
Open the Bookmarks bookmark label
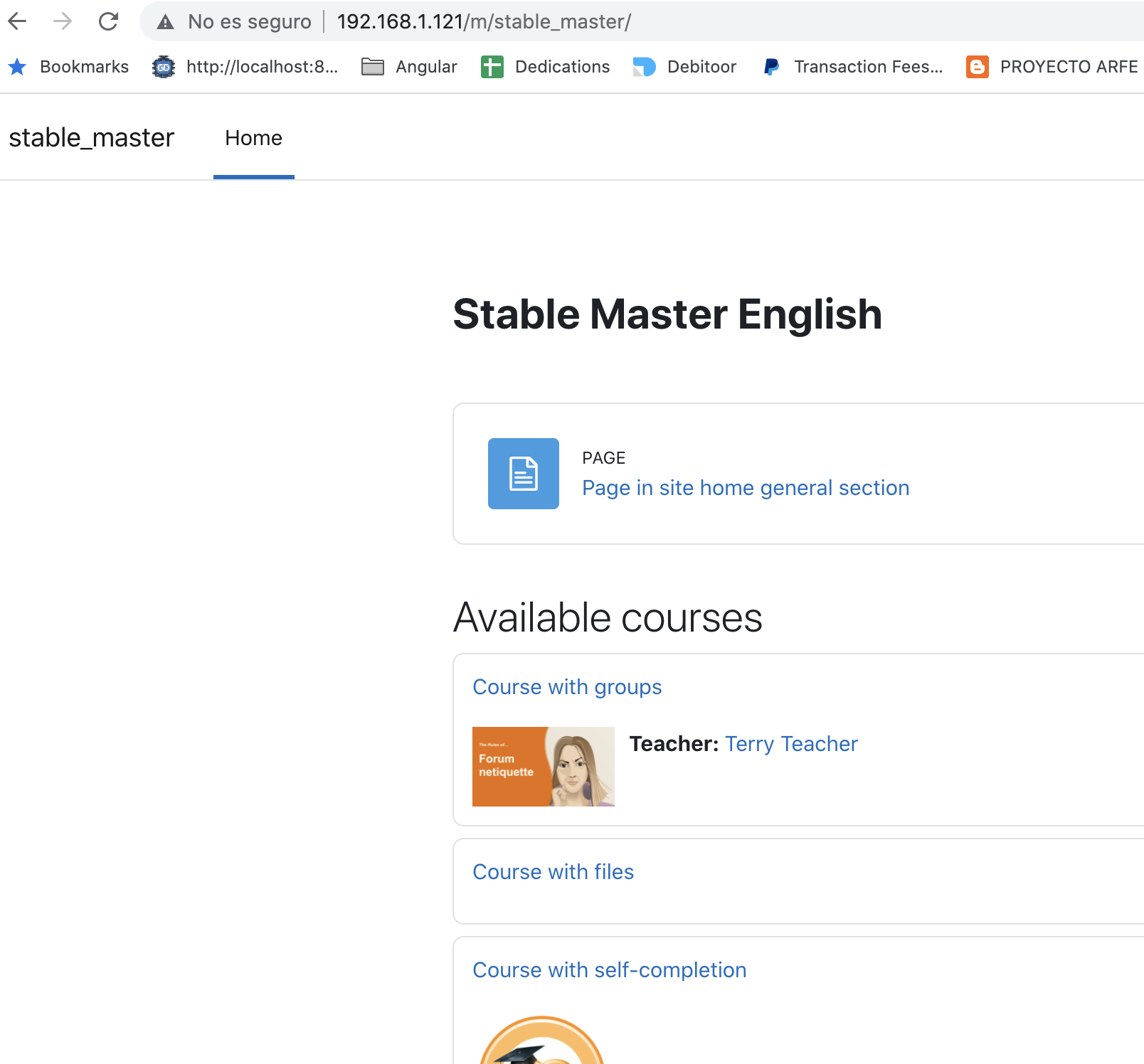tap(85, 67)
